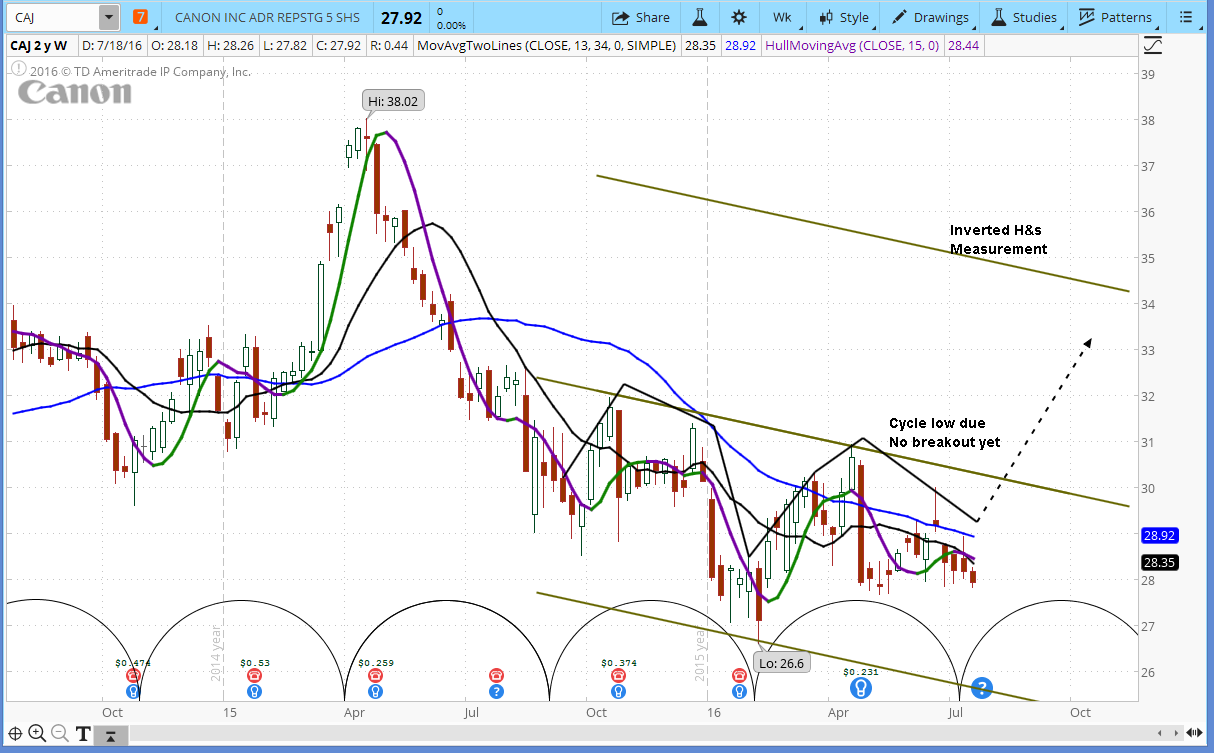Click the CAJ 2 y W chart label
Image resolution: width=1214 pixels, height=753 pixels.
(x=39, y=45)
